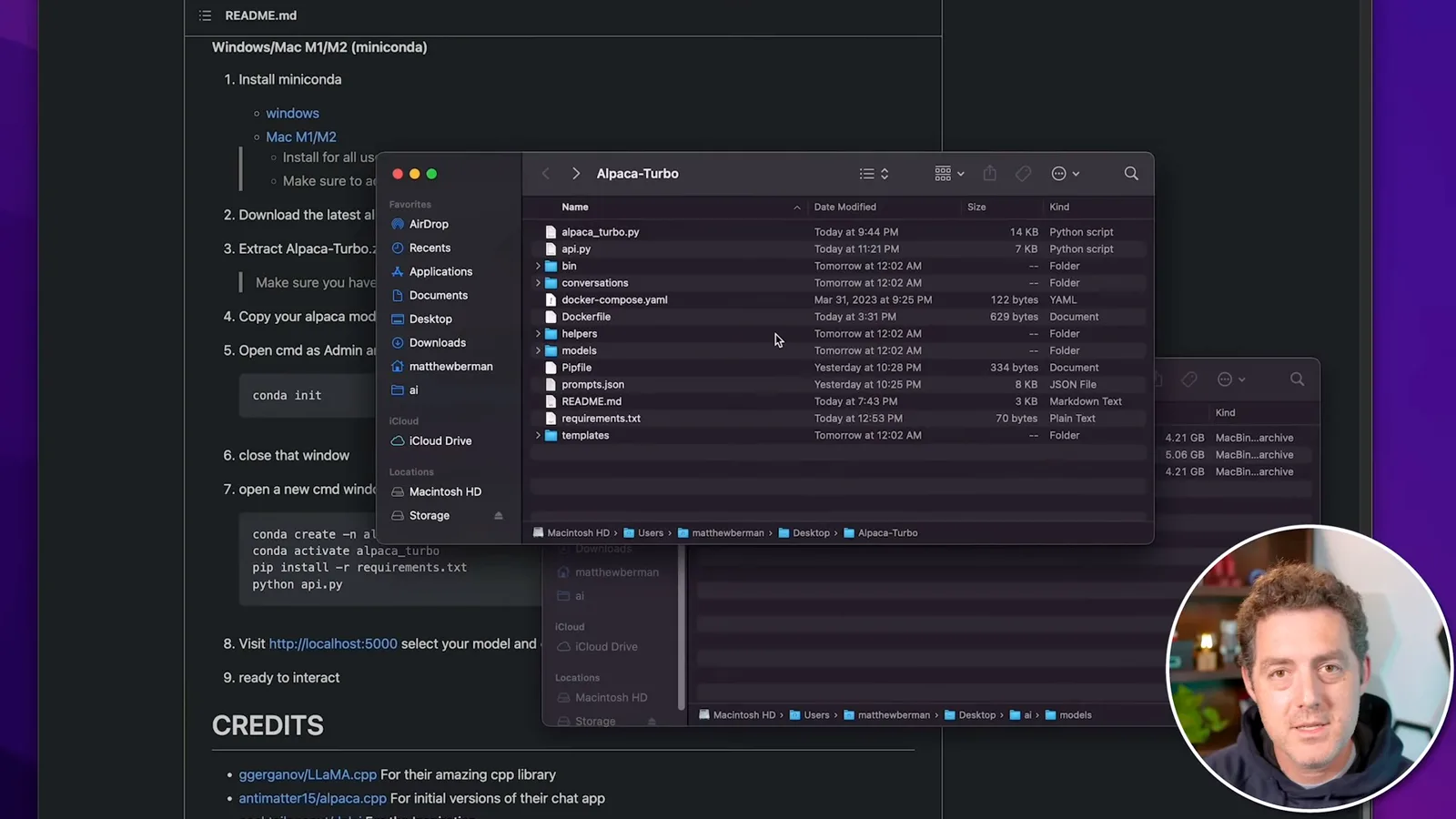This screenshot has height=819, width=1456.
Task: Open the ggerganov/LLaMA.cpp credits link
Action: point(308,774)
